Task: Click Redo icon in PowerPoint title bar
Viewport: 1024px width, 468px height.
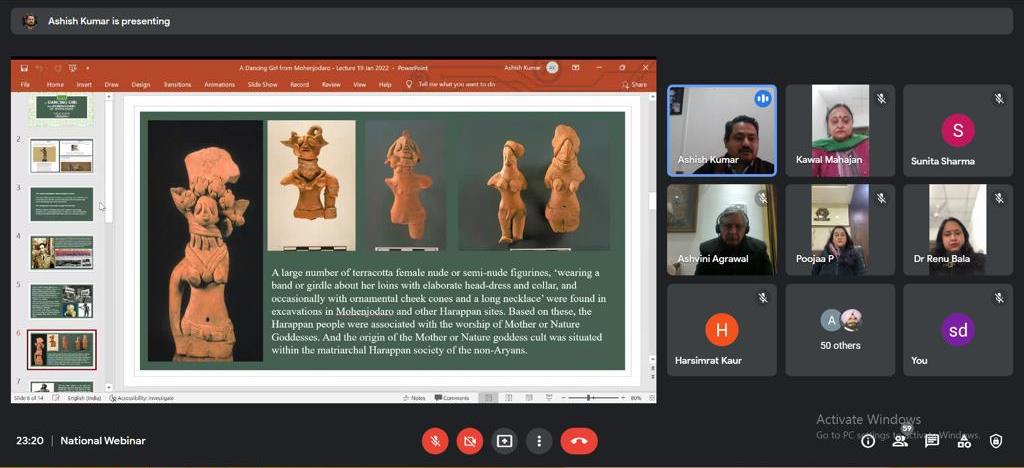Action: click(x=56, y=67)
